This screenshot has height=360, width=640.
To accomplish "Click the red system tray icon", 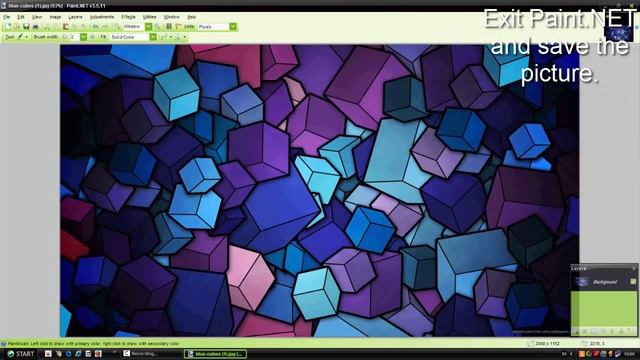I will [x=596, y=354].
